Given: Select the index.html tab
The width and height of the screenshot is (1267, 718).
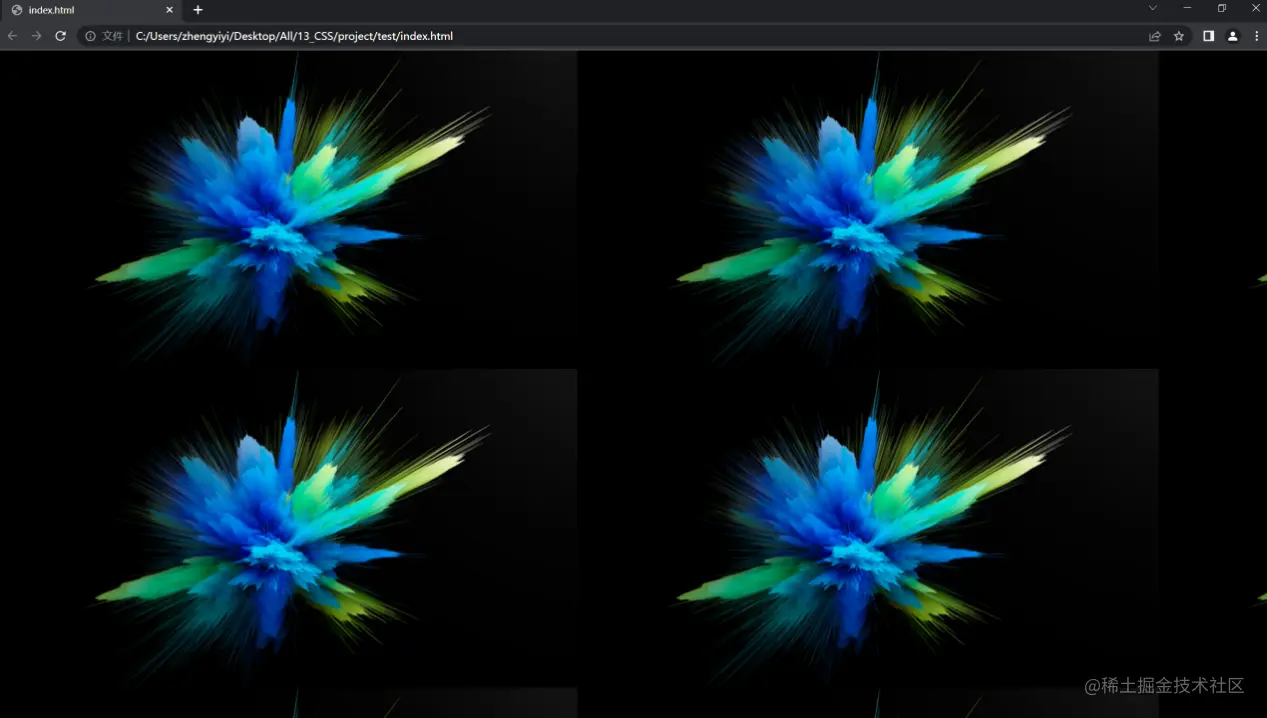Looking at the screenshot, I should point(91,10).
